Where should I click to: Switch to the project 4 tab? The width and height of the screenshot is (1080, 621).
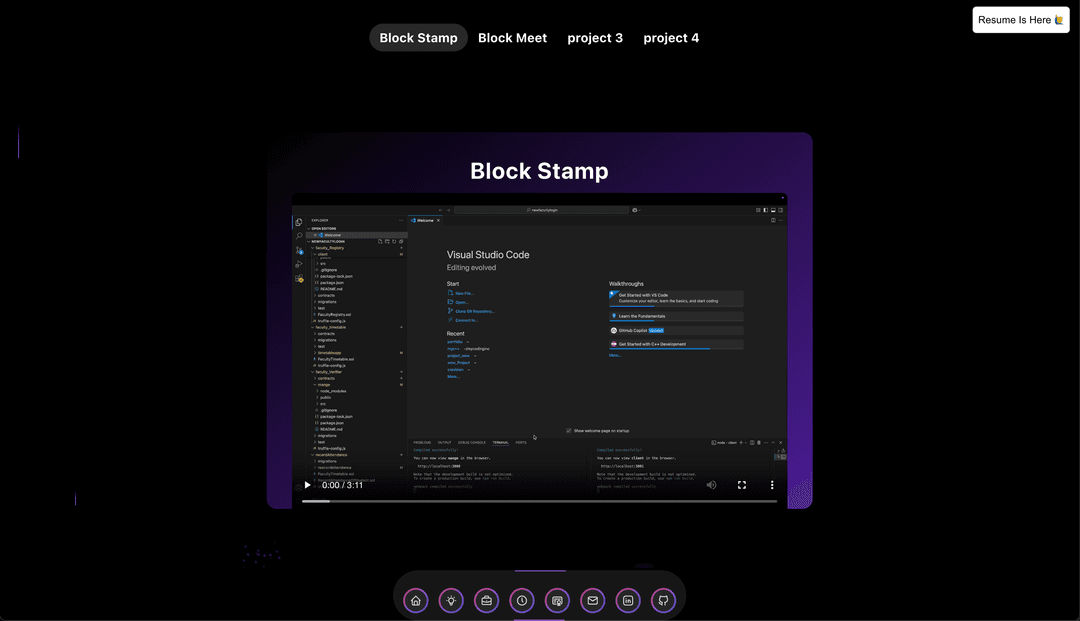click(671, 38)
